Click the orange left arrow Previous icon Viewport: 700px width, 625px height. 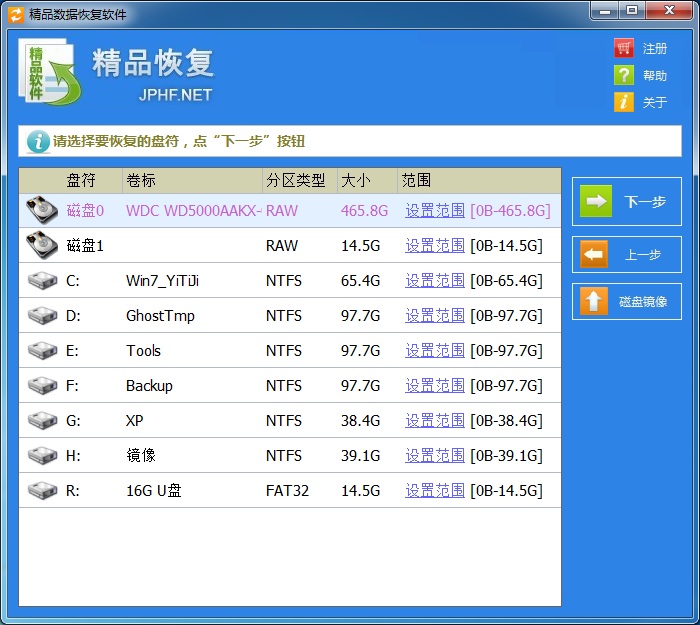pos(594,254)
